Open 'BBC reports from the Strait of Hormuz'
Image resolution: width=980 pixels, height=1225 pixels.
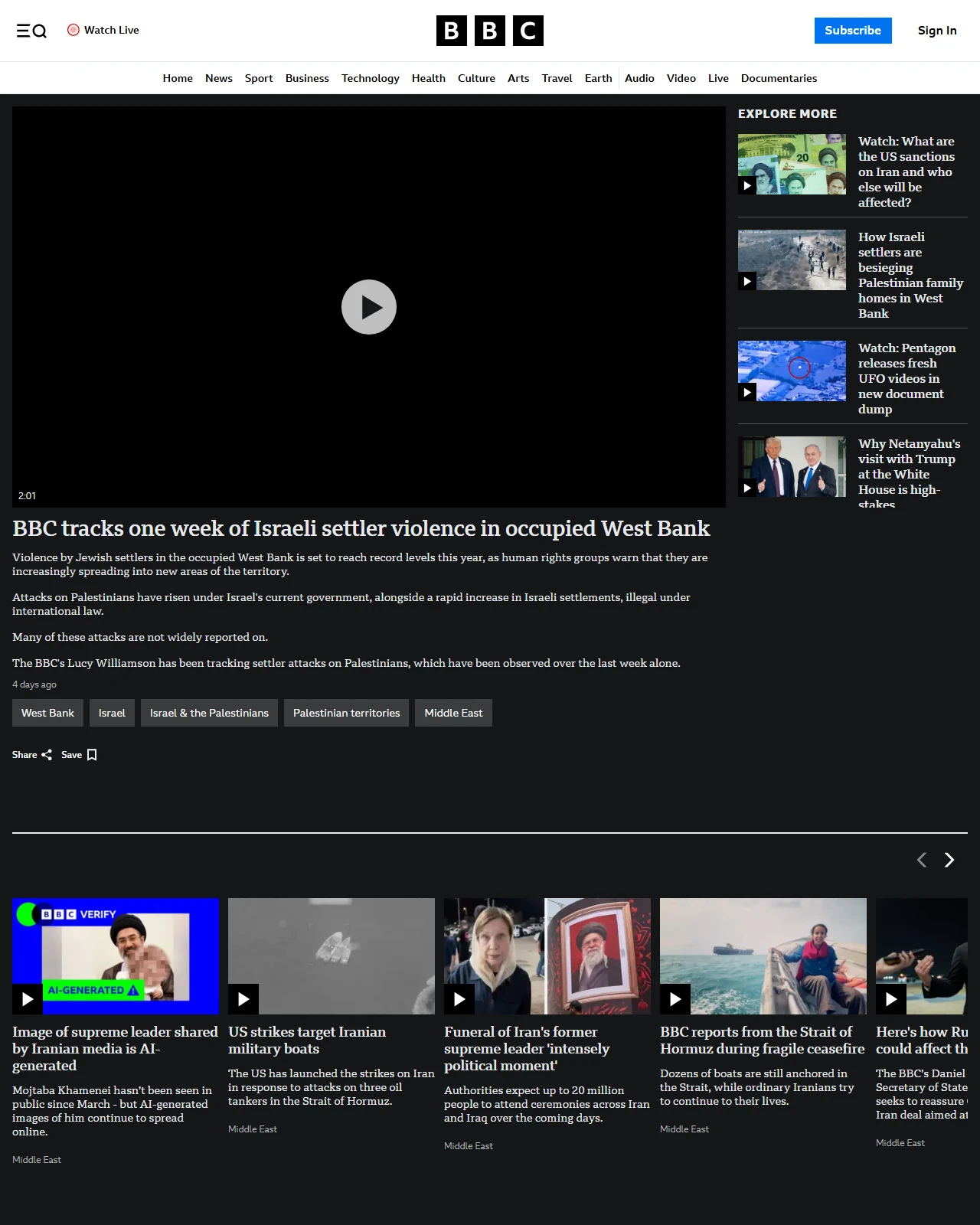(x=763, y=1040)
